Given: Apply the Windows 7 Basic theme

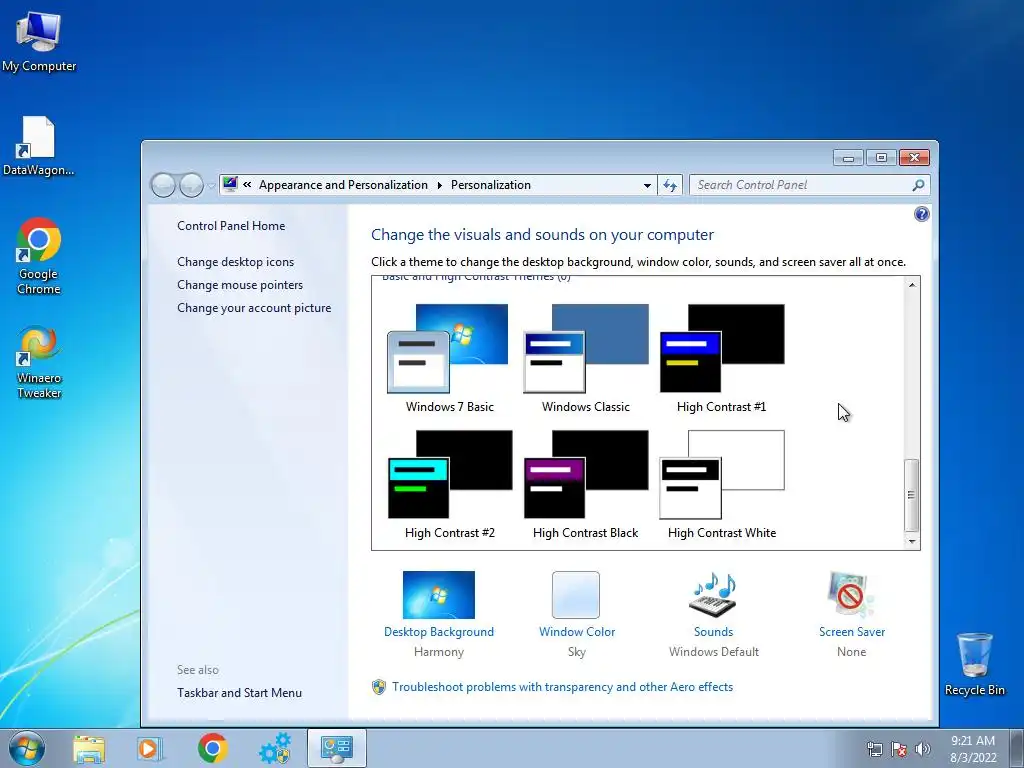Looking at the screenshot, I should [x=449, y=359].
